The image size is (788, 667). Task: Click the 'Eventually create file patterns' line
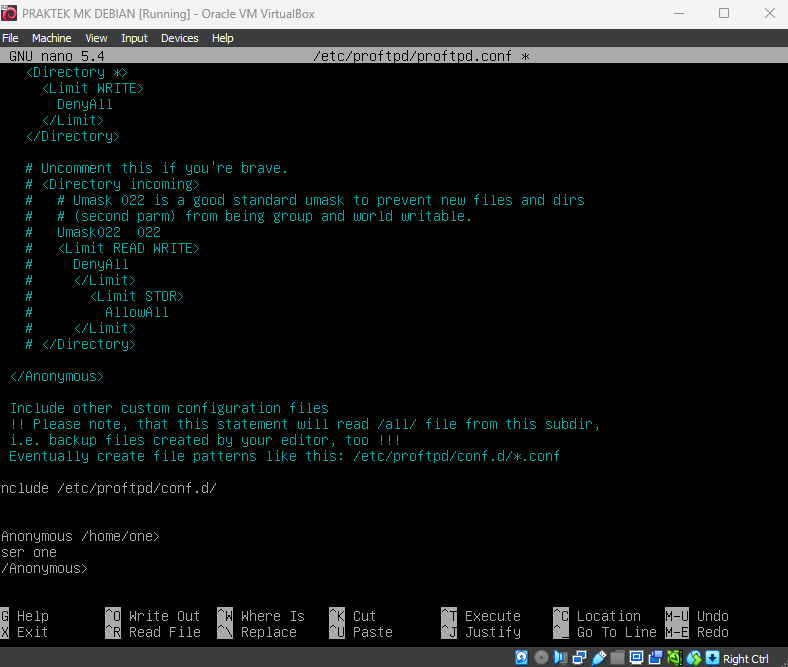[284, 456]
